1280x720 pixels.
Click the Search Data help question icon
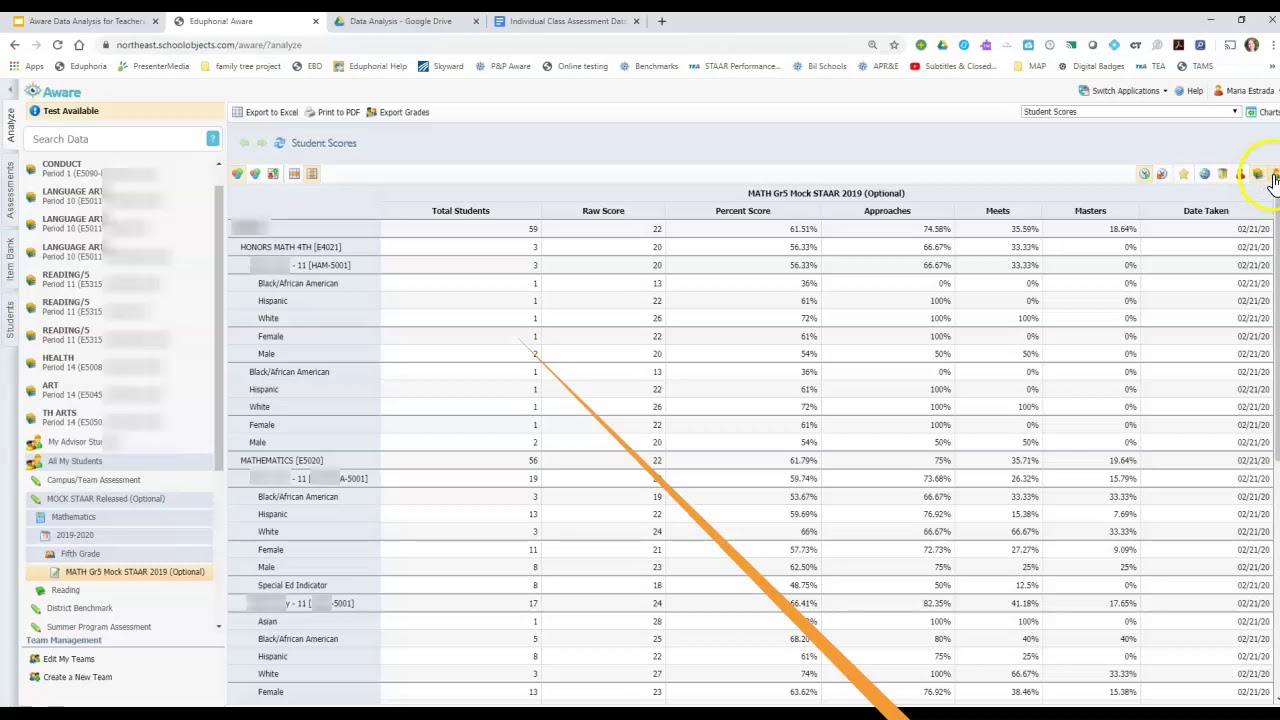click(212, 139)
